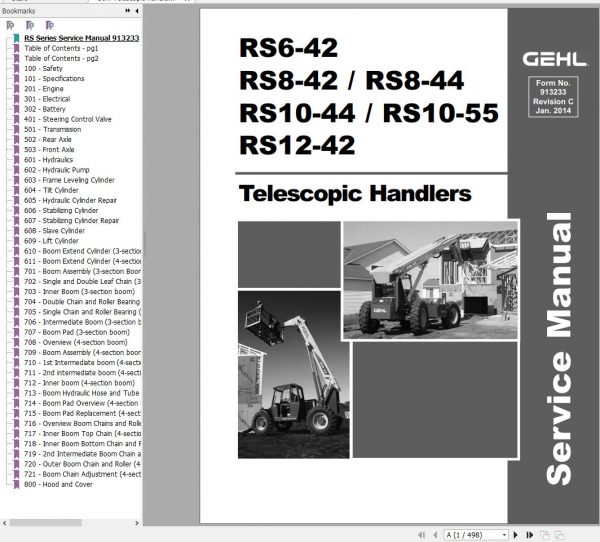Click bookmark icon beside 302 - Battery
Screen dimensions: 600x542
point(16,109)
